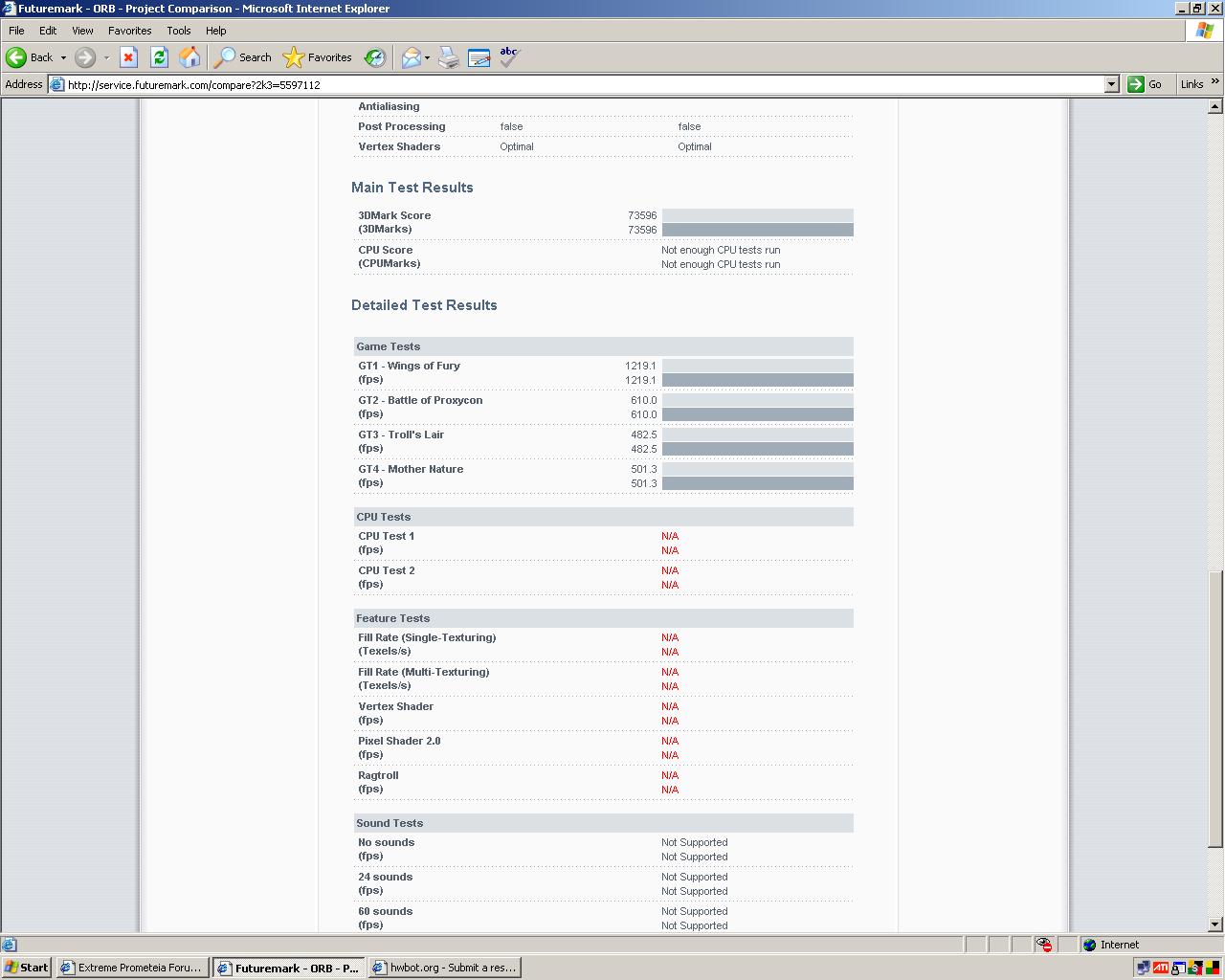
Task: Print the page with the printer icon
Action: click(x=449, y=57)
